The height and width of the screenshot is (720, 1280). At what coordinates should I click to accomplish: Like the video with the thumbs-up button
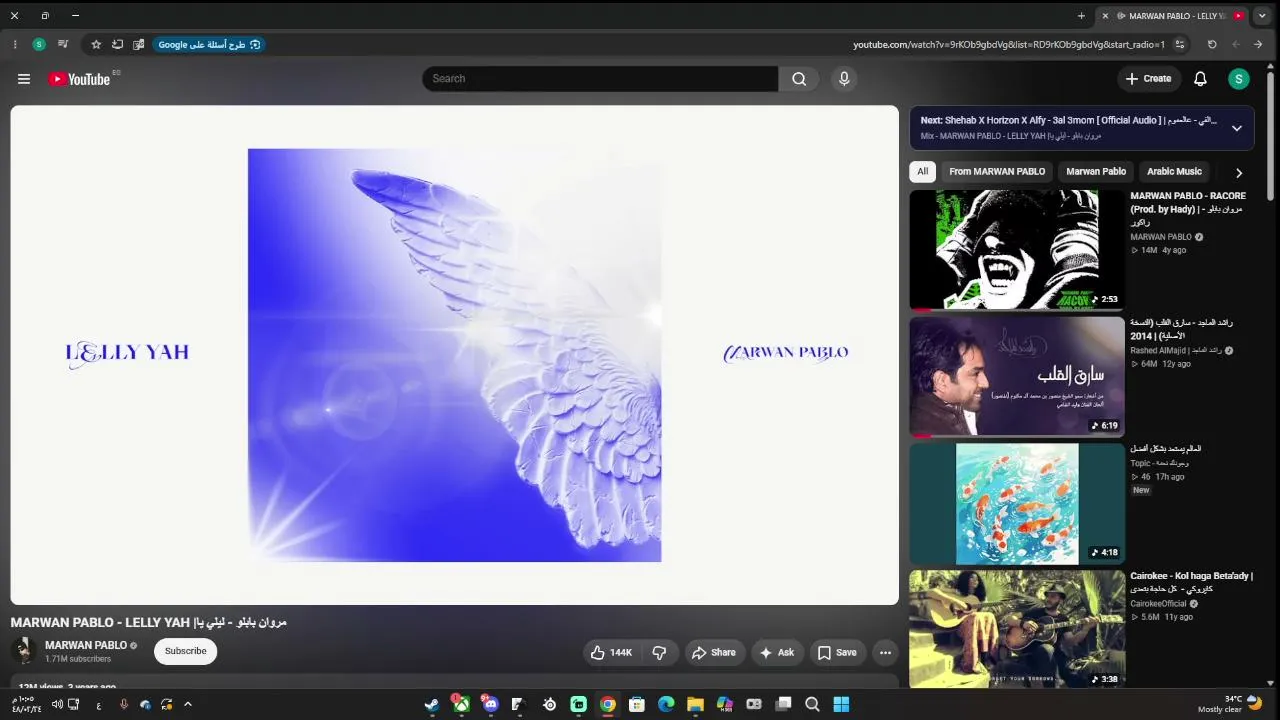click(612, 653)
